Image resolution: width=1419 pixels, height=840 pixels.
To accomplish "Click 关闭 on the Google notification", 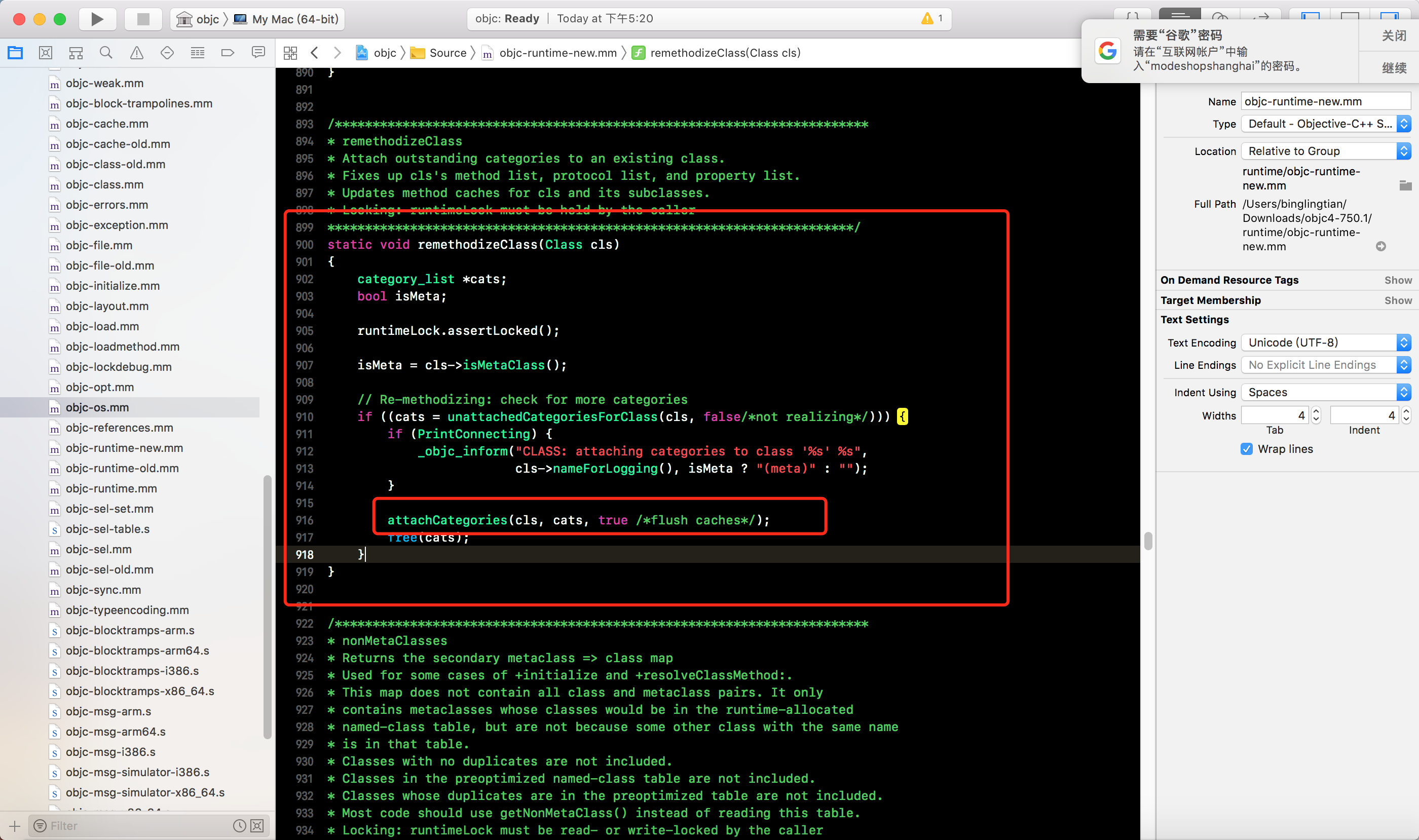I will pos(1394,35).
